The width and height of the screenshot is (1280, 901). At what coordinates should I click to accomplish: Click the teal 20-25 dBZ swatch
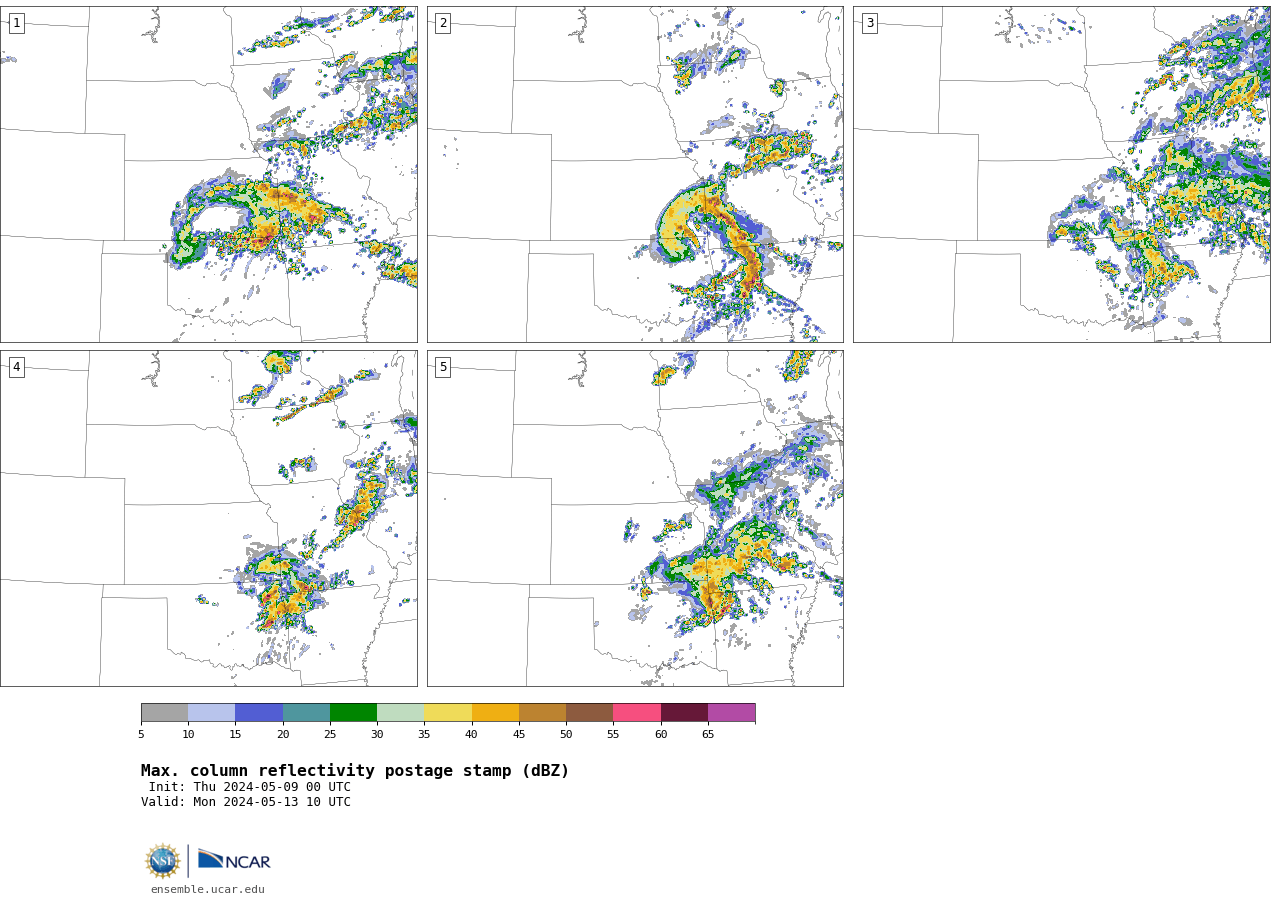coord(306,713)
